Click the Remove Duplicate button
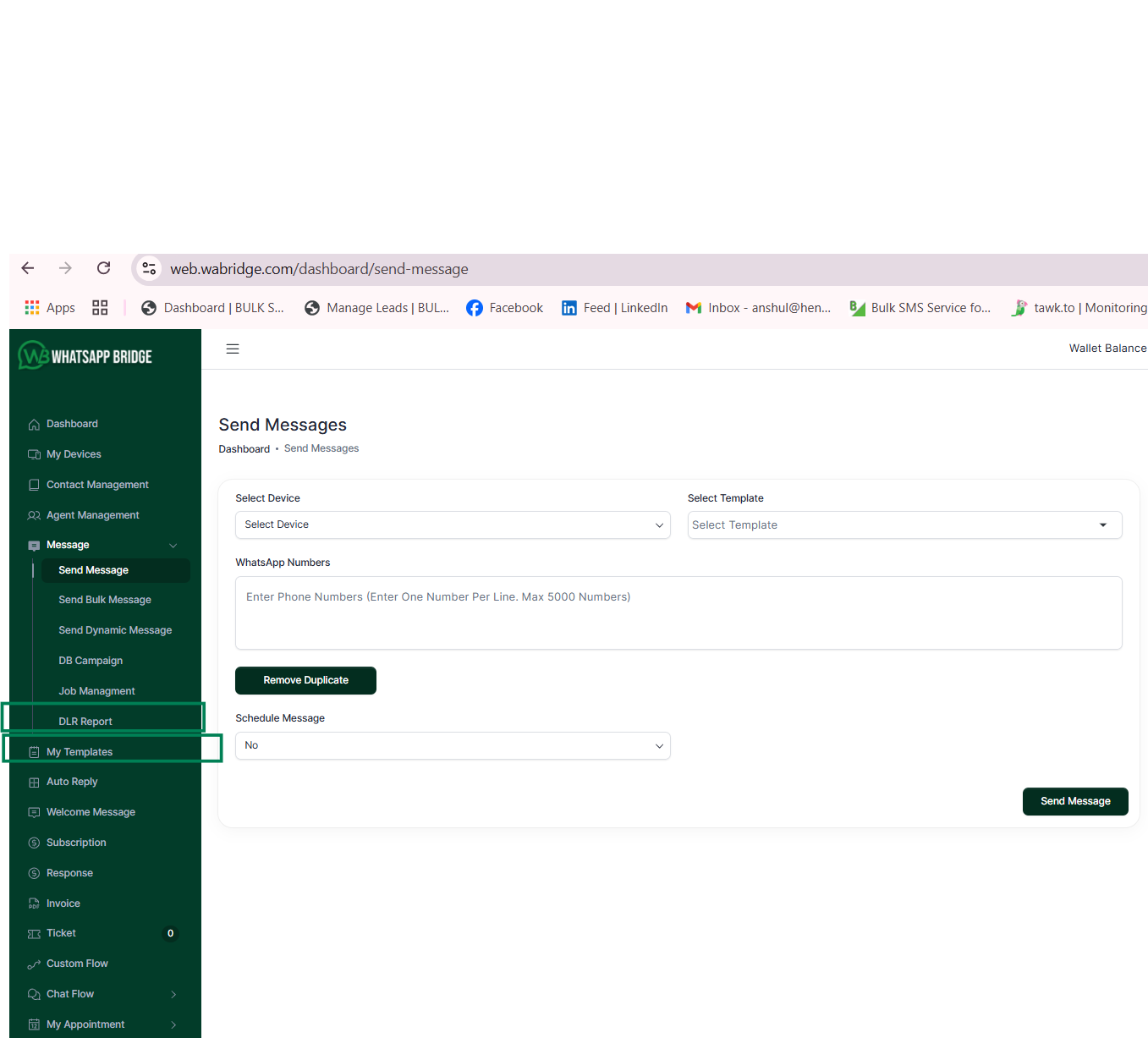 point(305,680)
